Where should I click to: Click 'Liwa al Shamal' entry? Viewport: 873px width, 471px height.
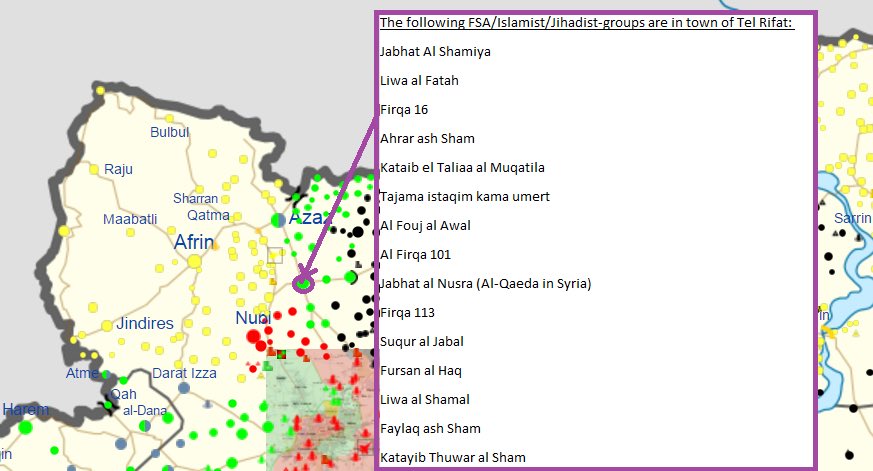point(425,400)
